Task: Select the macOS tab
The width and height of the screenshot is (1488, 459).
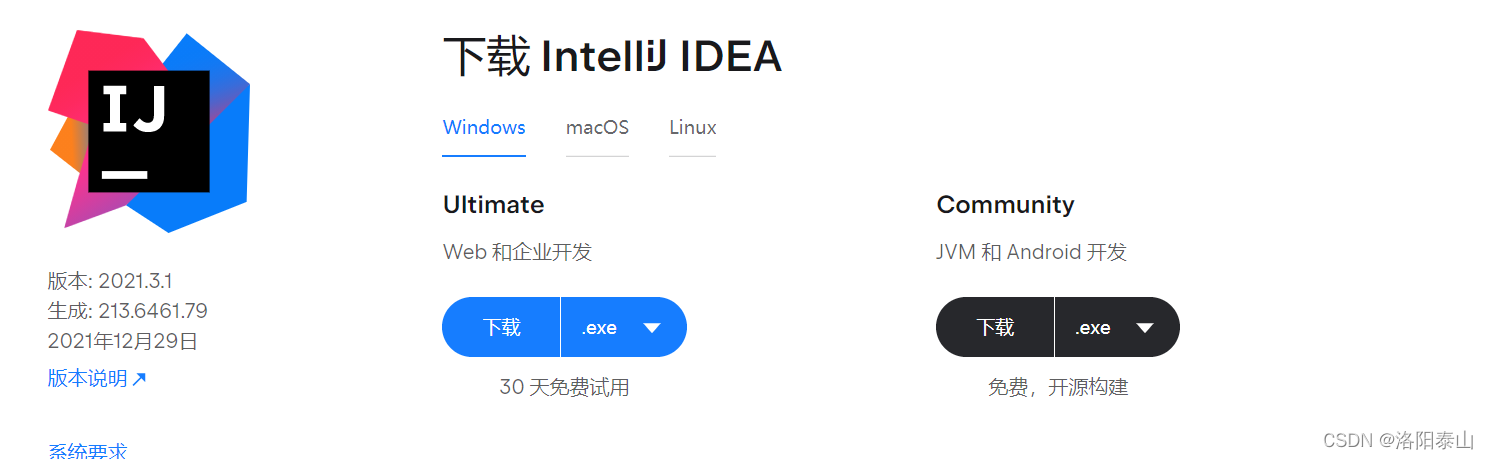Action: tap(597, 128)
